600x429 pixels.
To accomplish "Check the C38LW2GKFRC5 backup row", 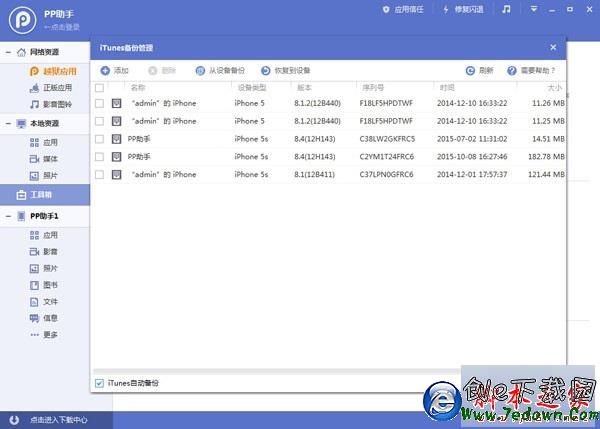I will click(99, 139).
